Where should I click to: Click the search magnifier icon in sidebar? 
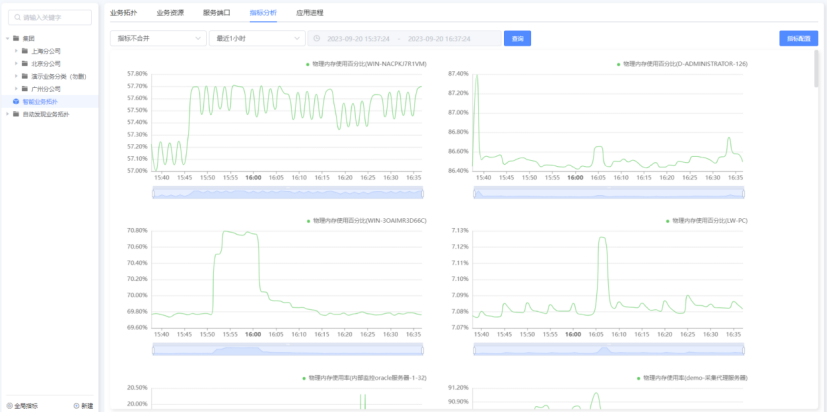tap(18, 17)
